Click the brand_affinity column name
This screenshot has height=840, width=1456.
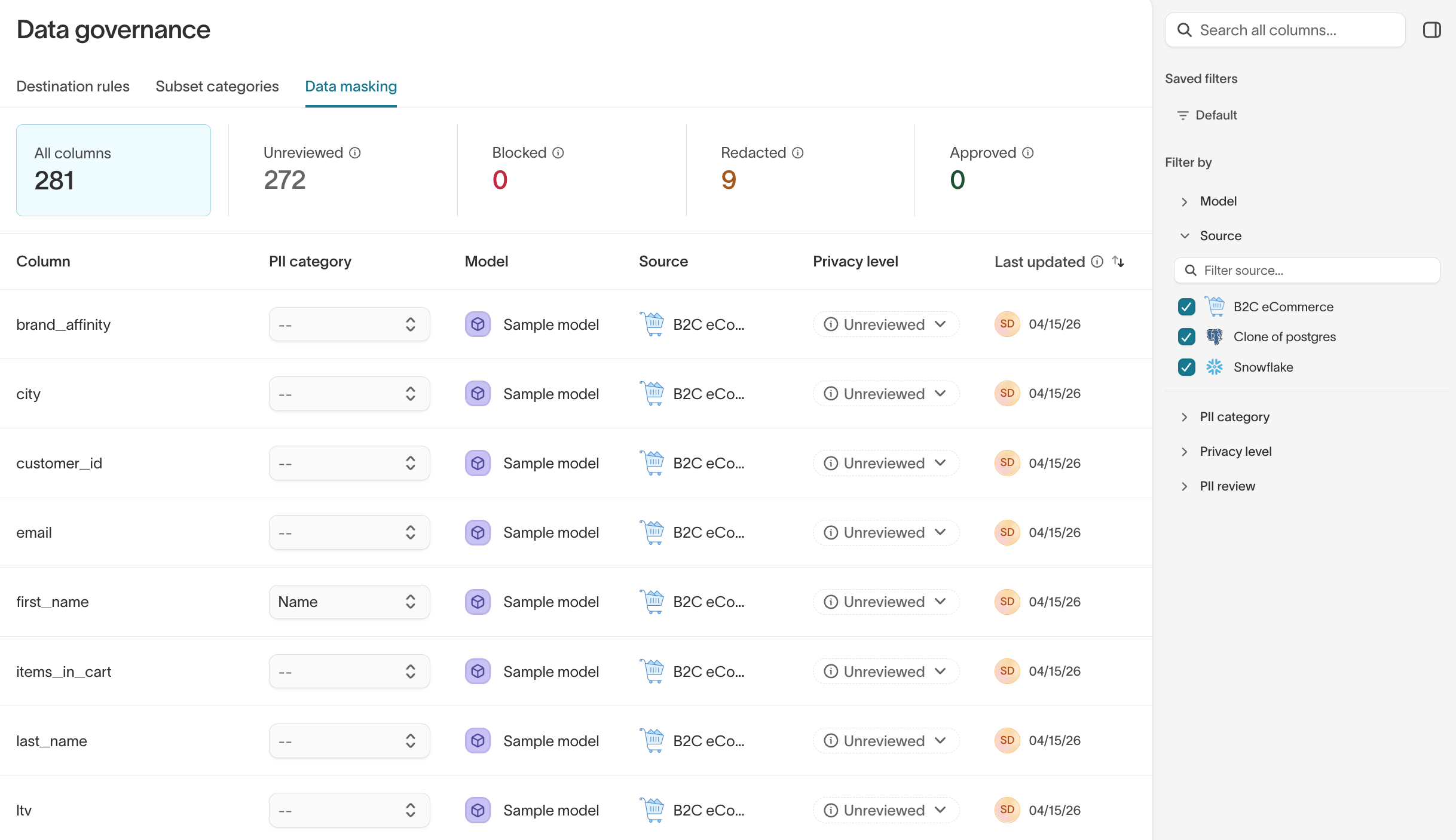point(63,324)
